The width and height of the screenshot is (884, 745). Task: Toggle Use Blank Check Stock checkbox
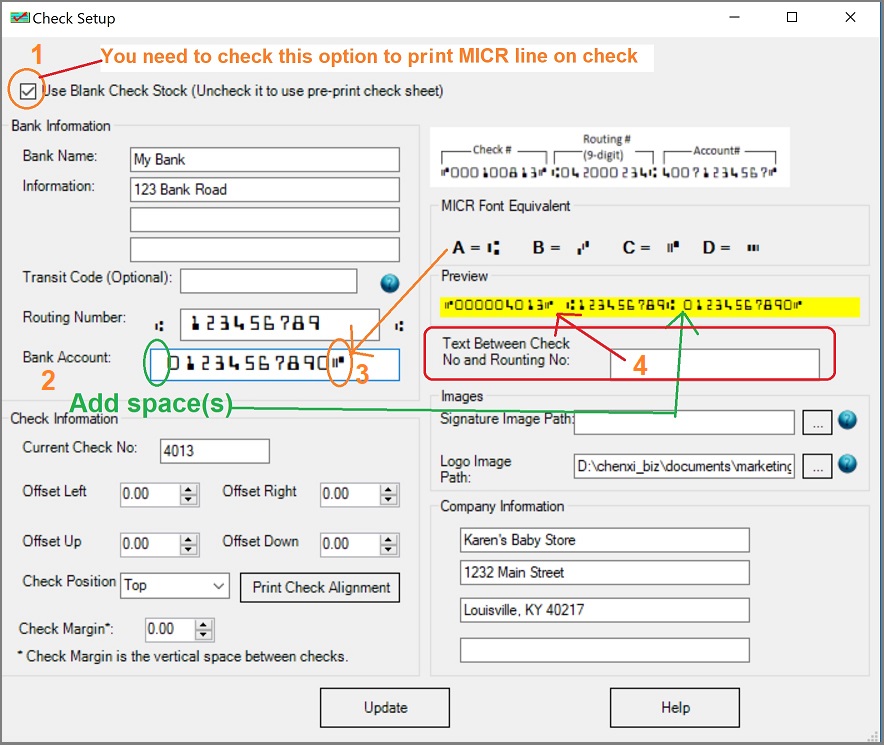[x=27, y=91]
